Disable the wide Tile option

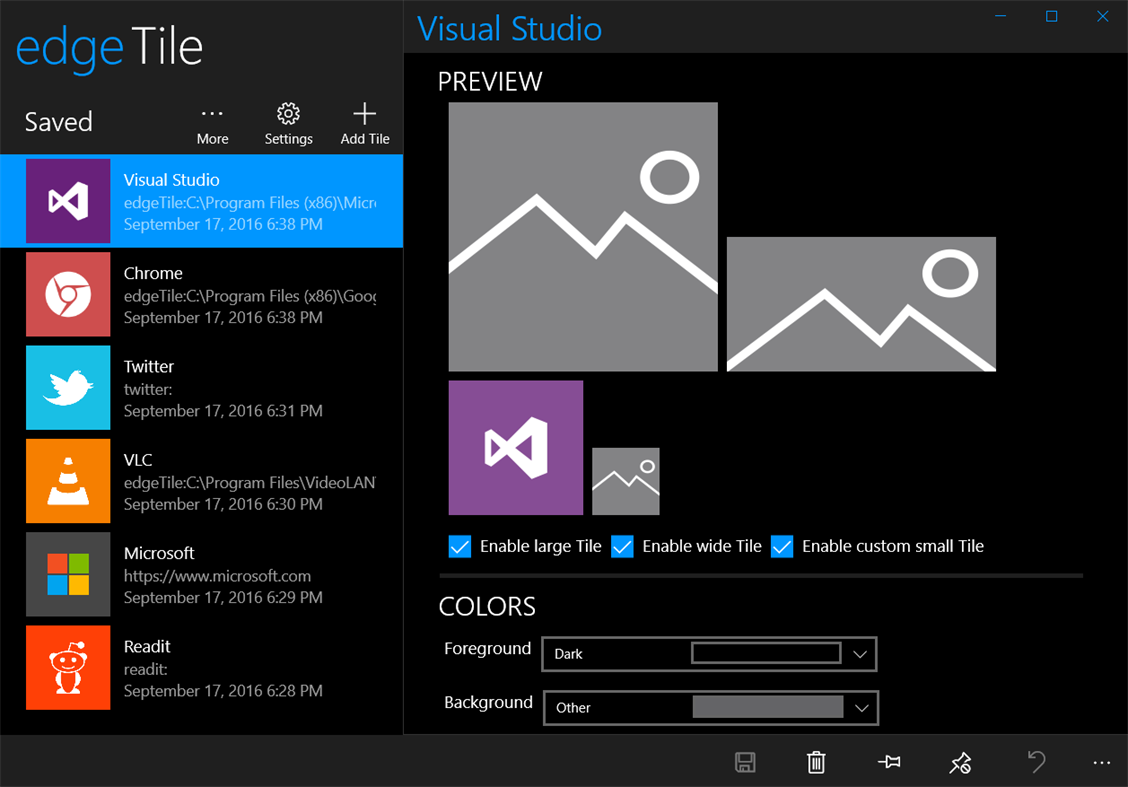(x=622, y=546)
